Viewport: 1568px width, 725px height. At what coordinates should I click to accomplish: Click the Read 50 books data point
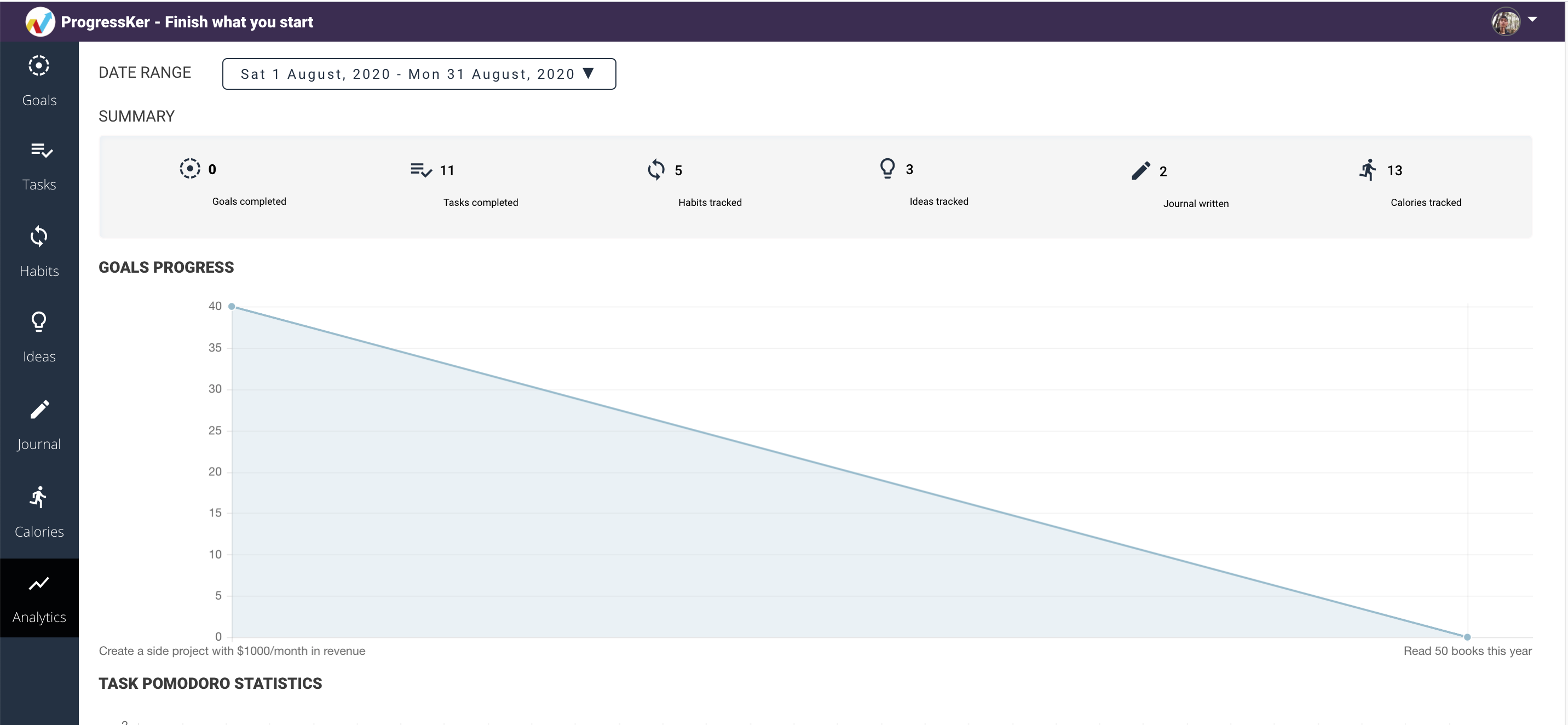(x=1467, y=637)
